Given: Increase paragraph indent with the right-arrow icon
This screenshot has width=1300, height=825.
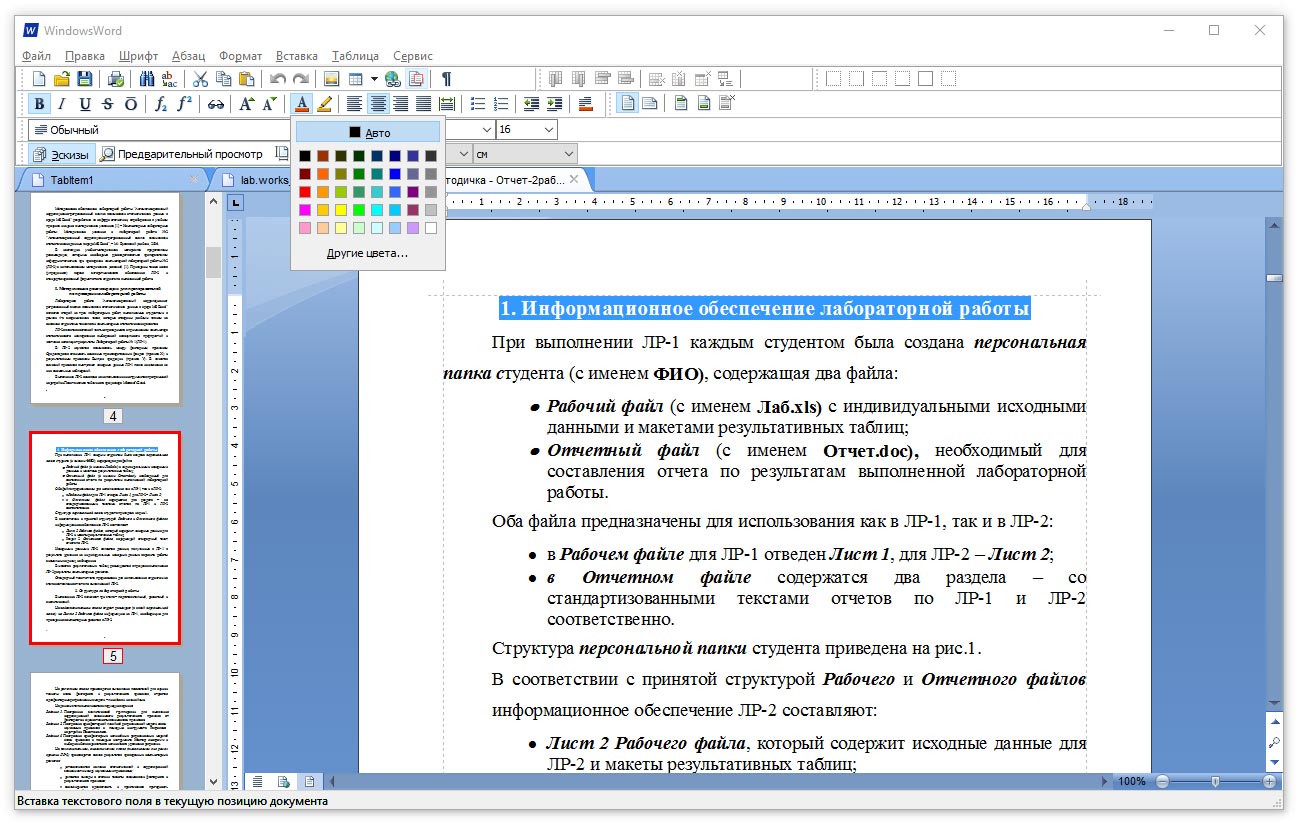Looking at the screenshot, I should click(553, 104).
